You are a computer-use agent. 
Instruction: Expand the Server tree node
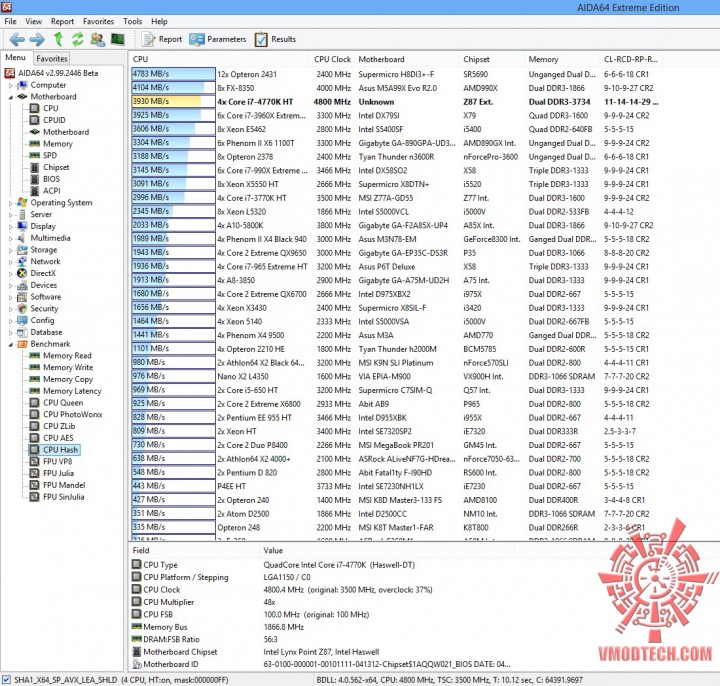[x=11, y=214]
